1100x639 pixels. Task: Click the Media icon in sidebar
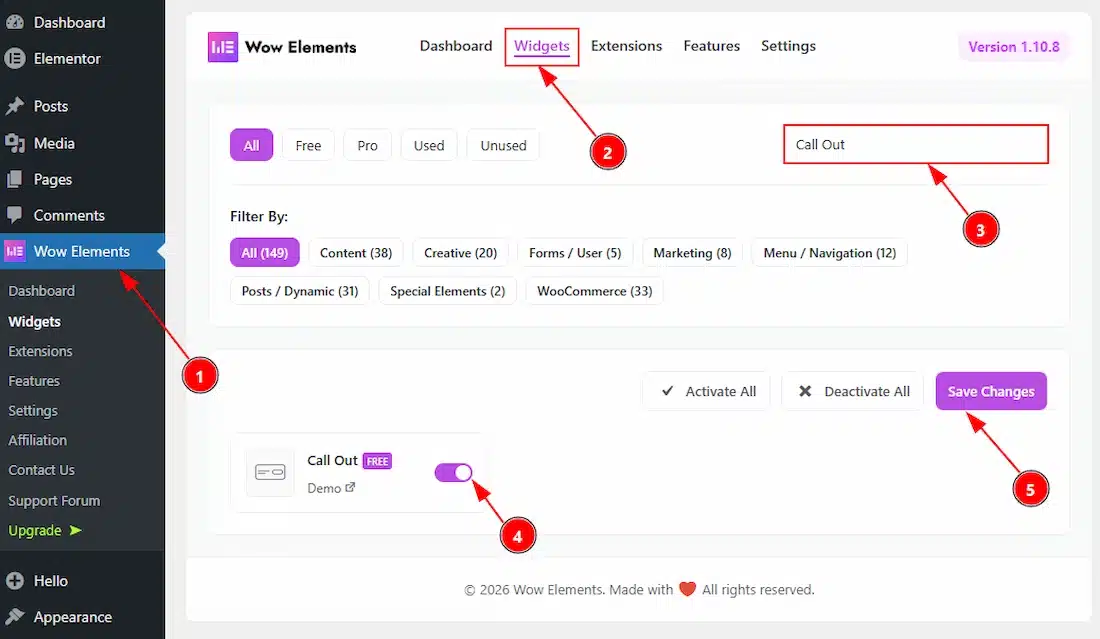15,143
